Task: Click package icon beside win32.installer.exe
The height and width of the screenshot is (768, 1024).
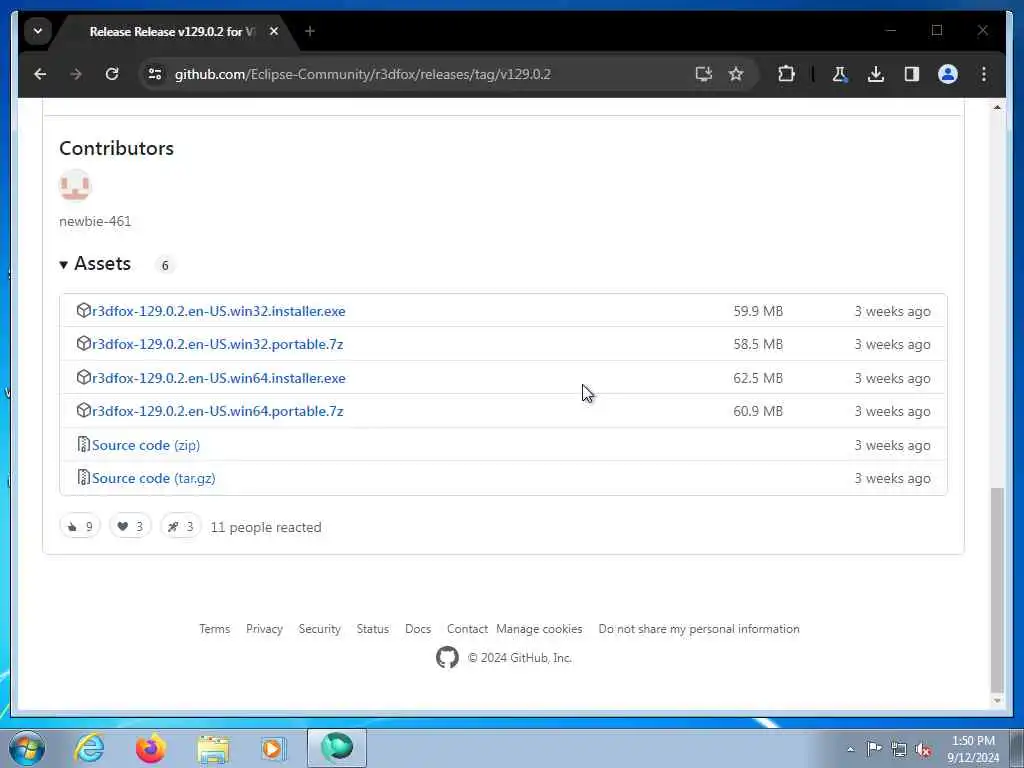Action: coord(83,310)
